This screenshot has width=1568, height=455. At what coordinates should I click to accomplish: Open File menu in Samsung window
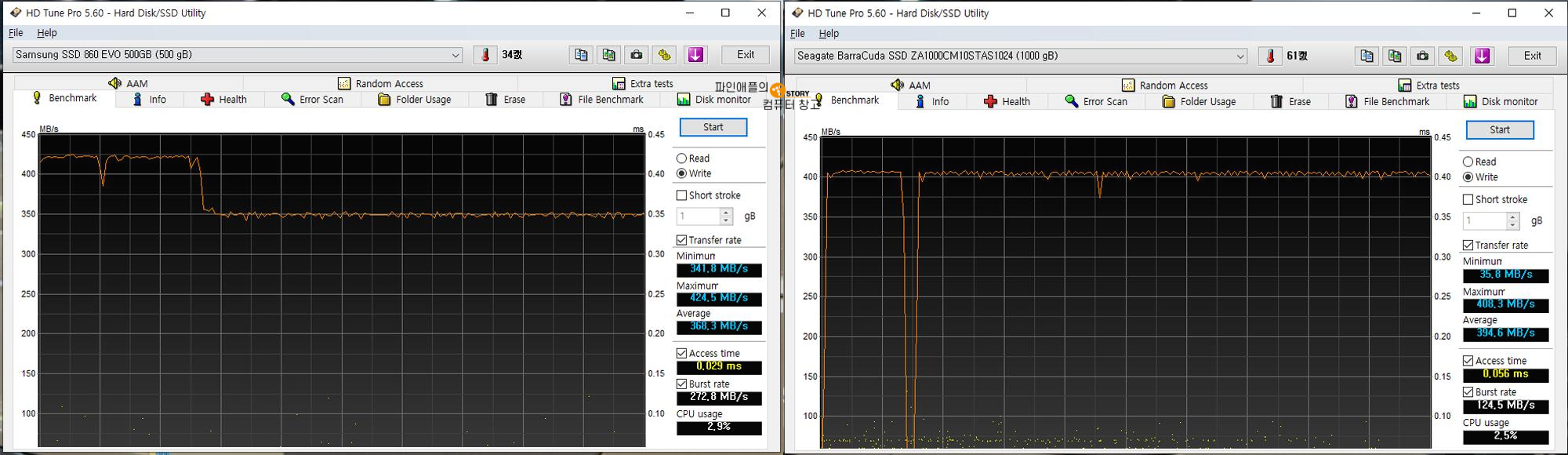[16, 33]
